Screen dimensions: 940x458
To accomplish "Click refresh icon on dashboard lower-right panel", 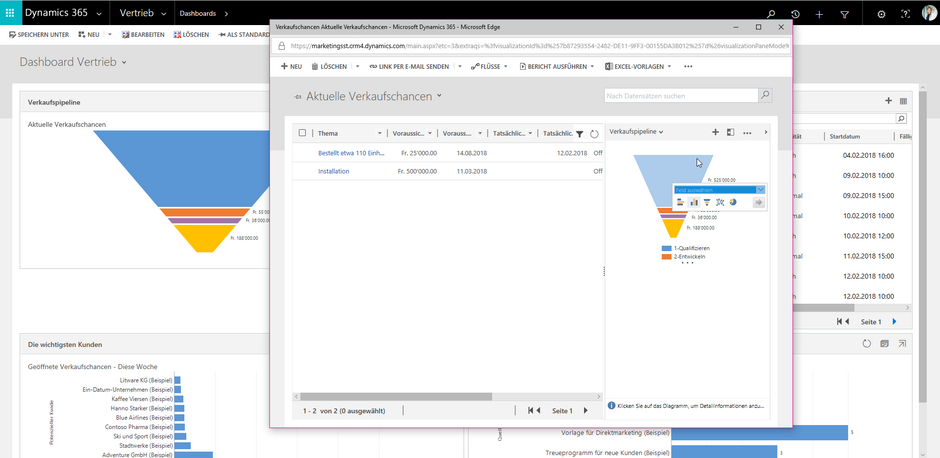I will pyautogui.click(x=866, y=344).
